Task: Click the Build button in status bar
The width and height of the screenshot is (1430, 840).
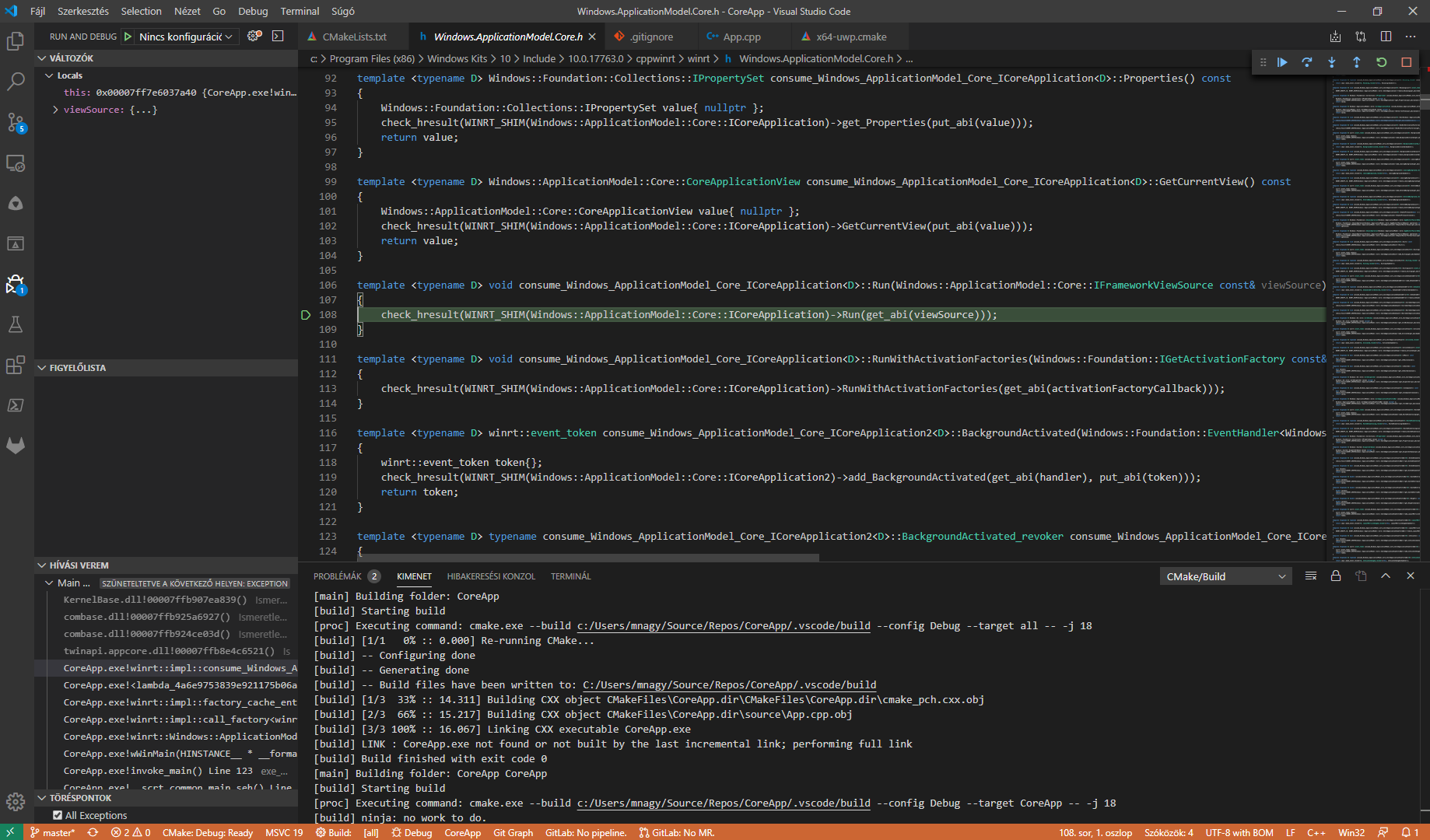Action: click(x=334, y=832)
